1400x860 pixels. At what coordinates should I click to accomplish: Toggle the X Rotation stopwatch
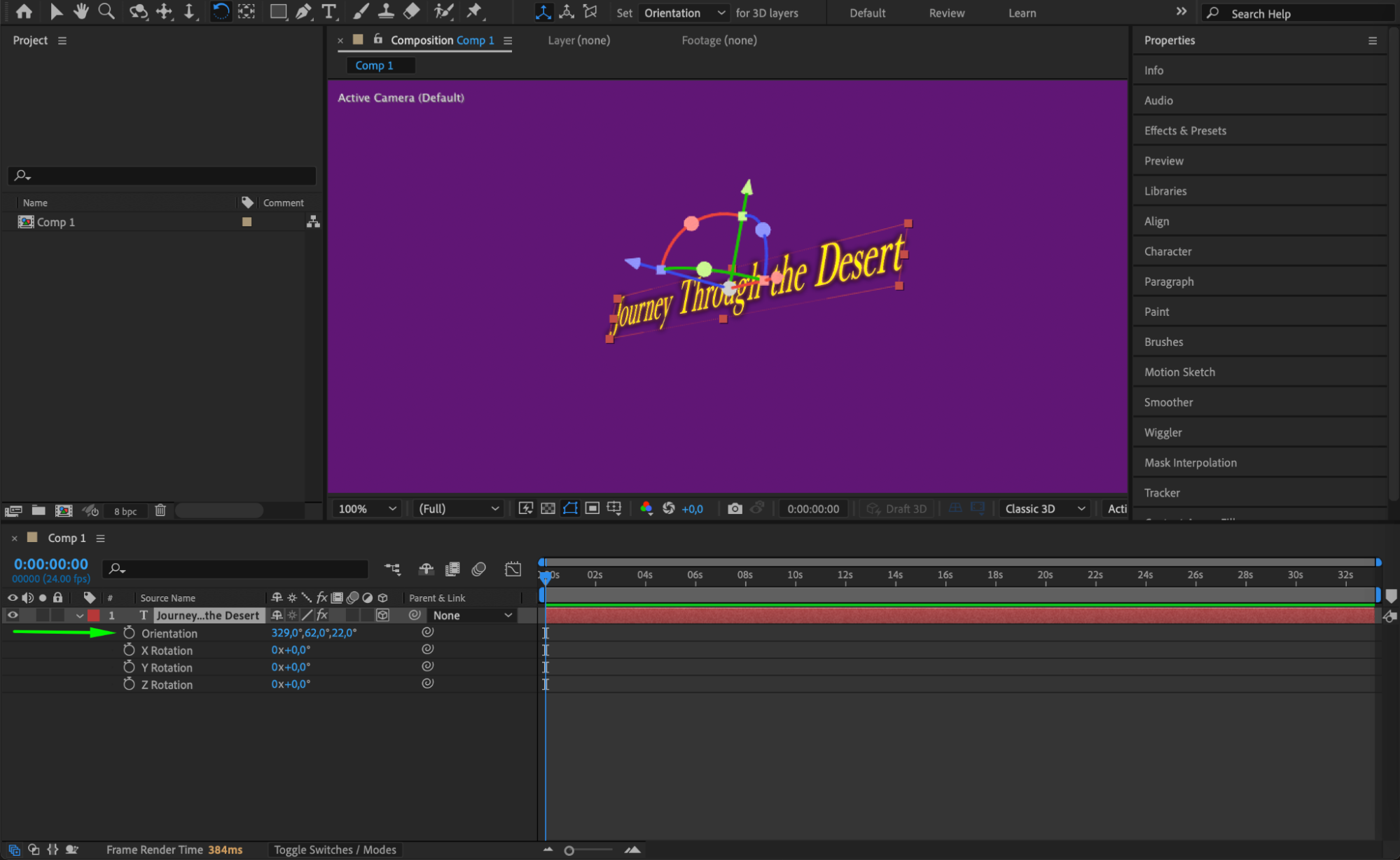click(129, 650)
